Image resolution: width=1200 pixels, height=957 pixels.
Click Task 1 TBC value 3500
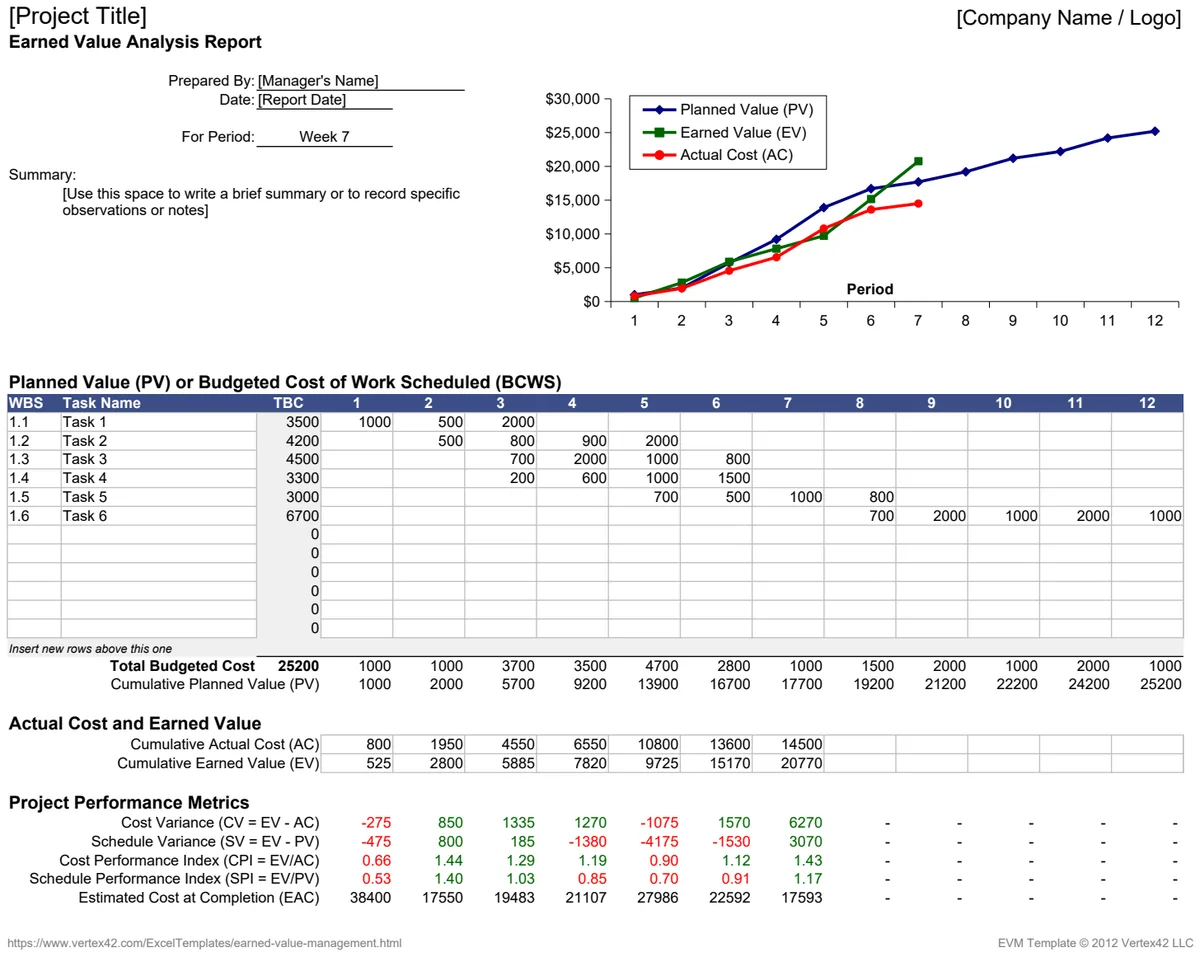289,422
